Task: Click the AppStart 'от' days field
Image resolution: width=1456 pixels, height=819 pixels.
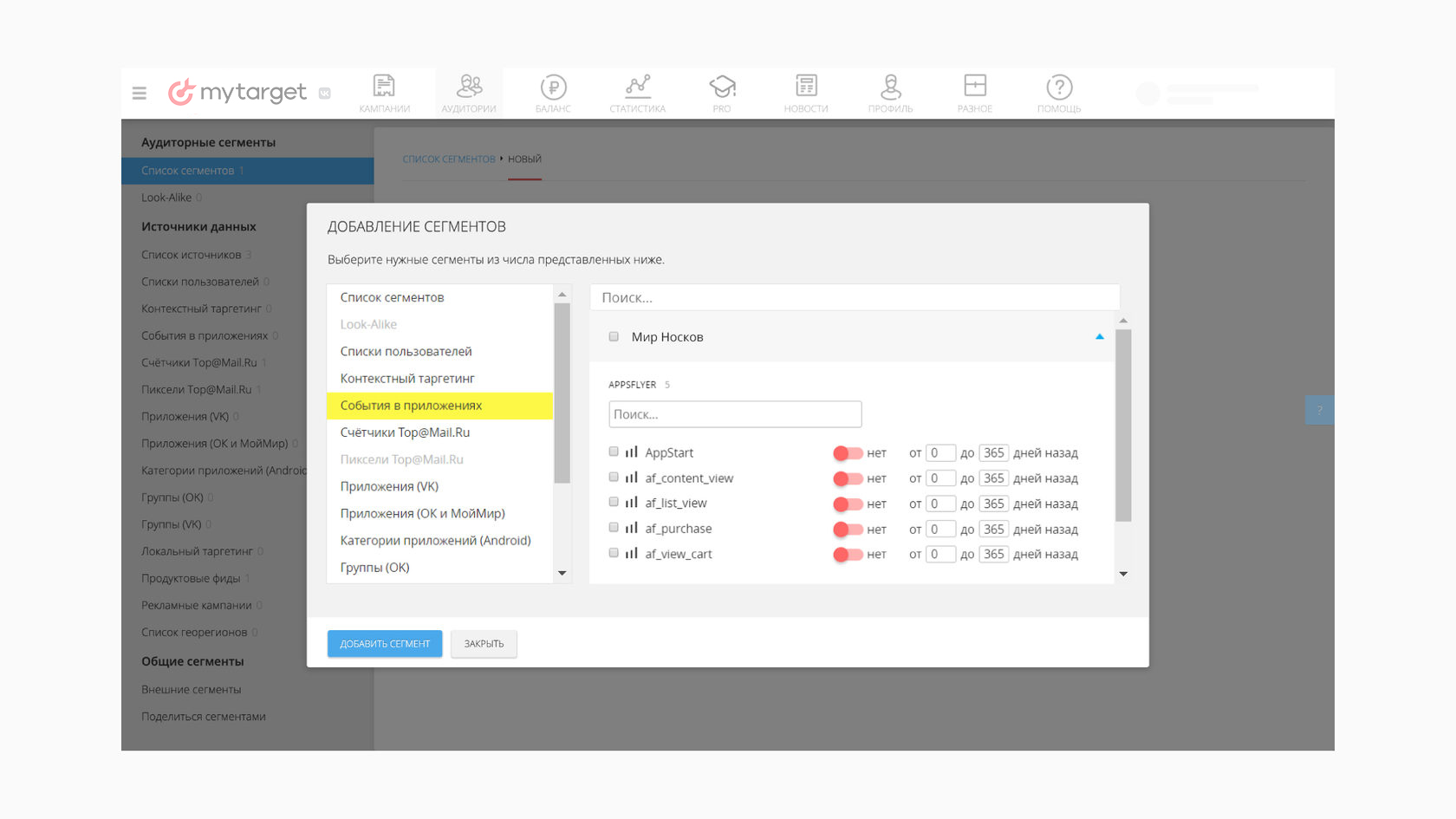Action: 940,452
